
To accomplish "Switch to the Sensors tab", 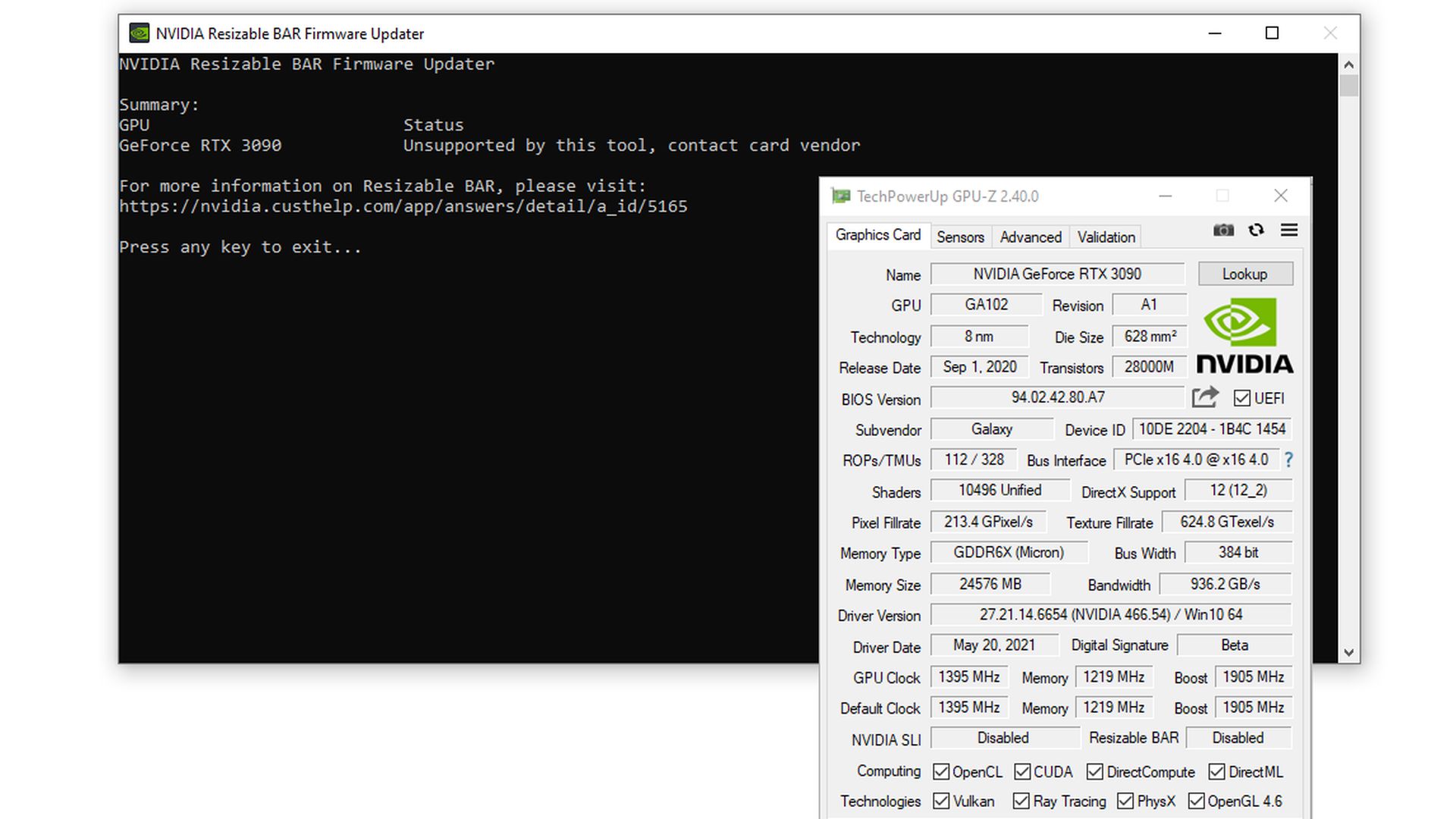I will [960, 237].
